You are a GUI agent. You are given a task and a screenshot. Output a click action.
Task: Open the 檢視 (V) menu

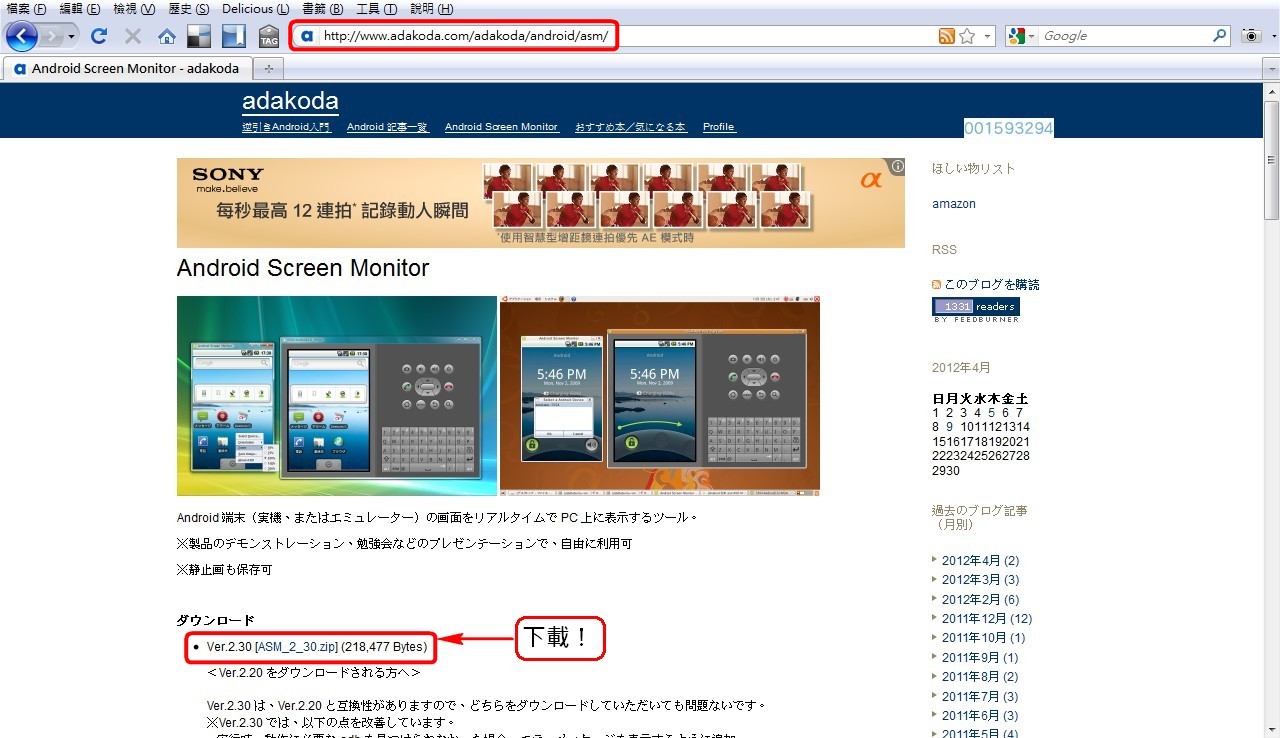pos(134,9)
